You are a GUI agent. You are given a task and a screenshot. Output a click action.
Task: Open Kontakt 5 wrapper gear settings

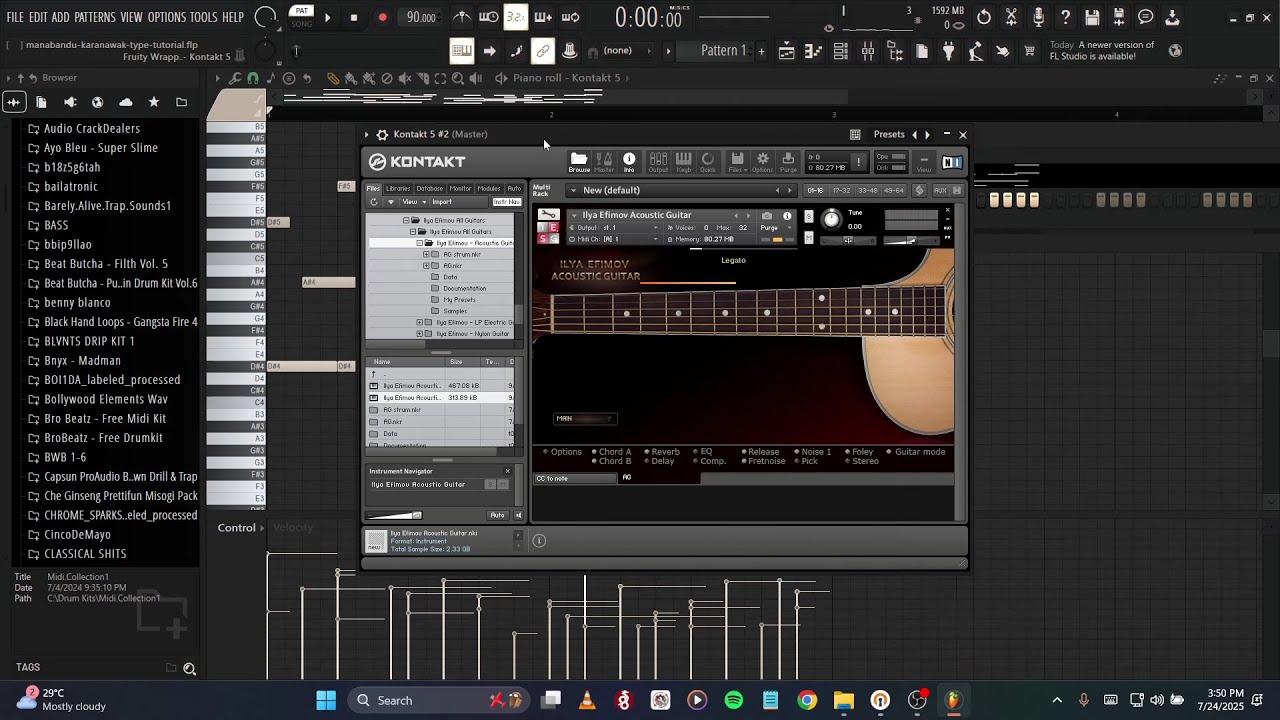point(382,134)
